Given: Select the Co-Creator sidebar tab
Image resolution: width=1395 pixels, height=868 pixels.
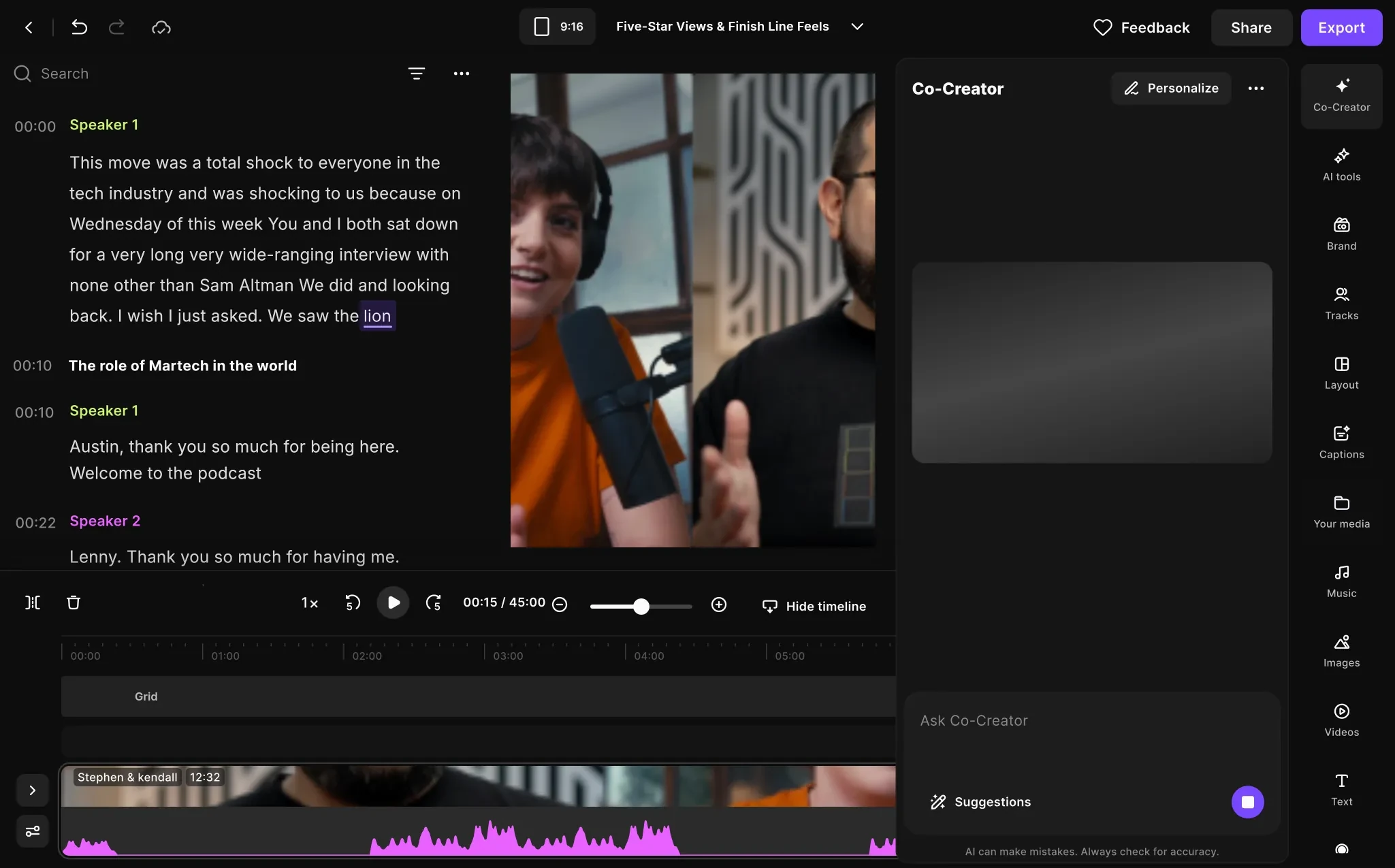Looking at the screenshot, I should pos(1341,96).
